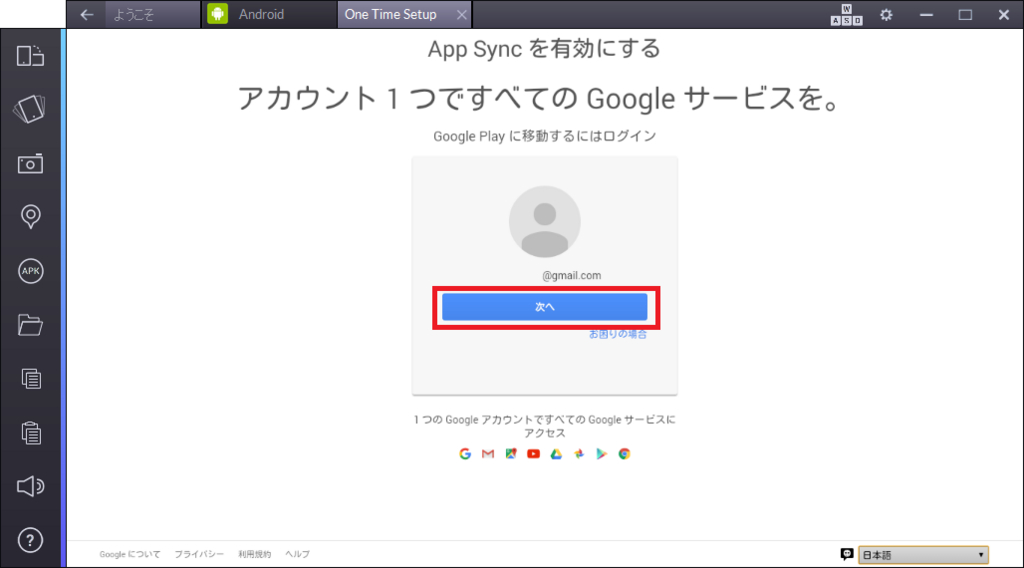Click the green Android icon in tab

(217, 14)
